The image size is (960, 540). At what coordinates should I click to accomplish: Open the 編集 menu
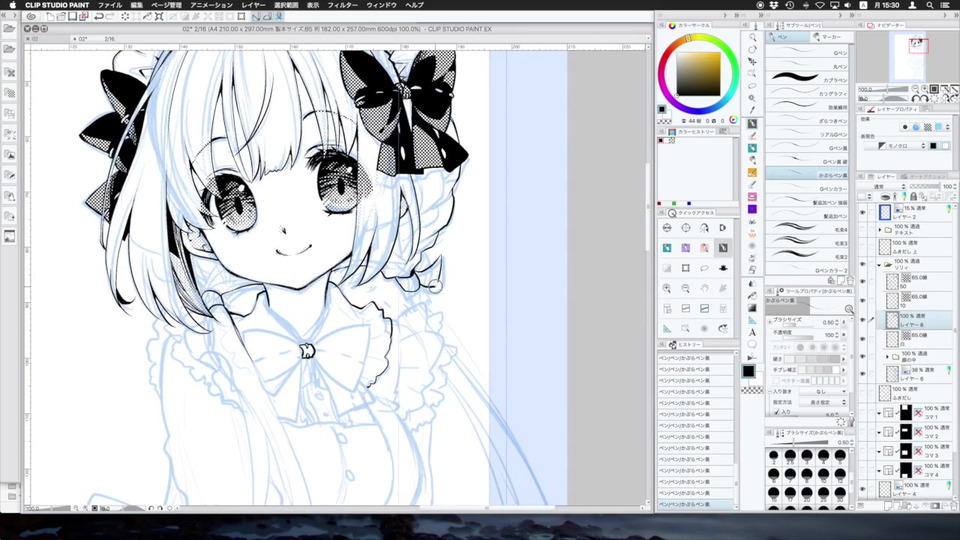point(137,5)
